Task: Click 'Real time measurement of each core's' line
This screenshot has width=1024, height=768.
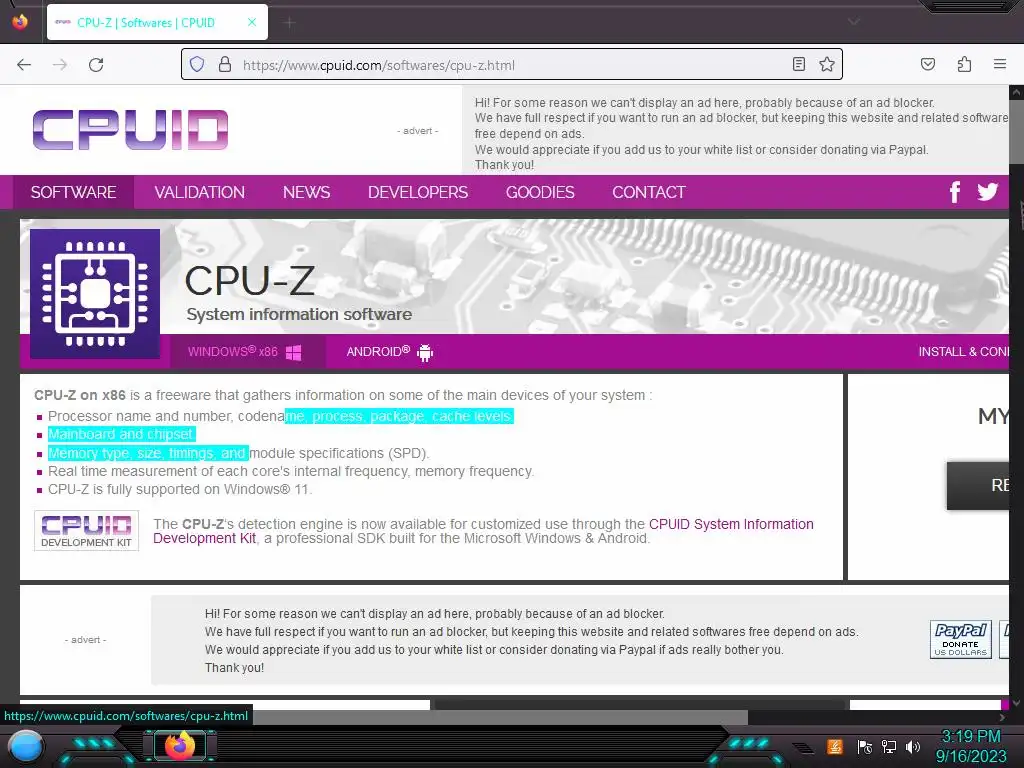Action: 291,472
